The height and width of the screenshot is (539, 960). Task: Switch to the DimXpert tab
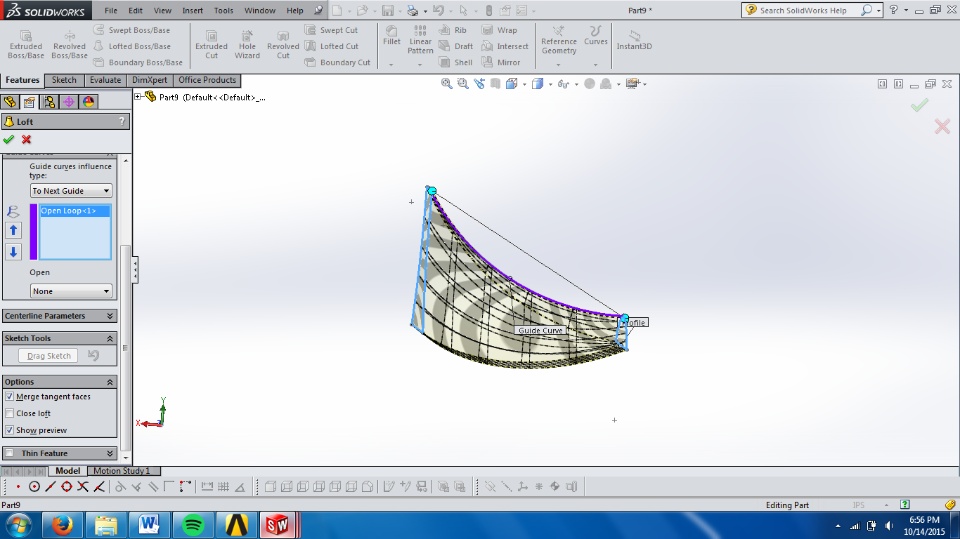pos(149,80)
